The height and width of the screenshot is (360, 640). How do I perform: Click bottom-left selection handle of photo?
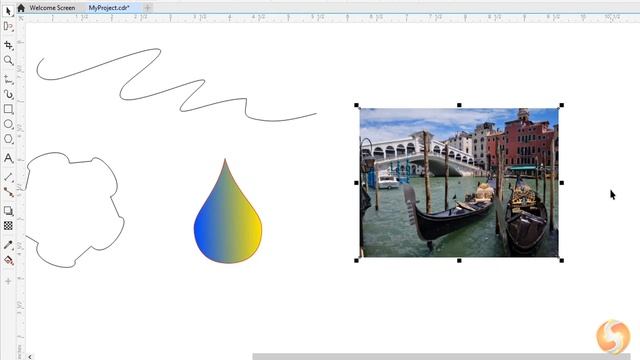point(357,260)
